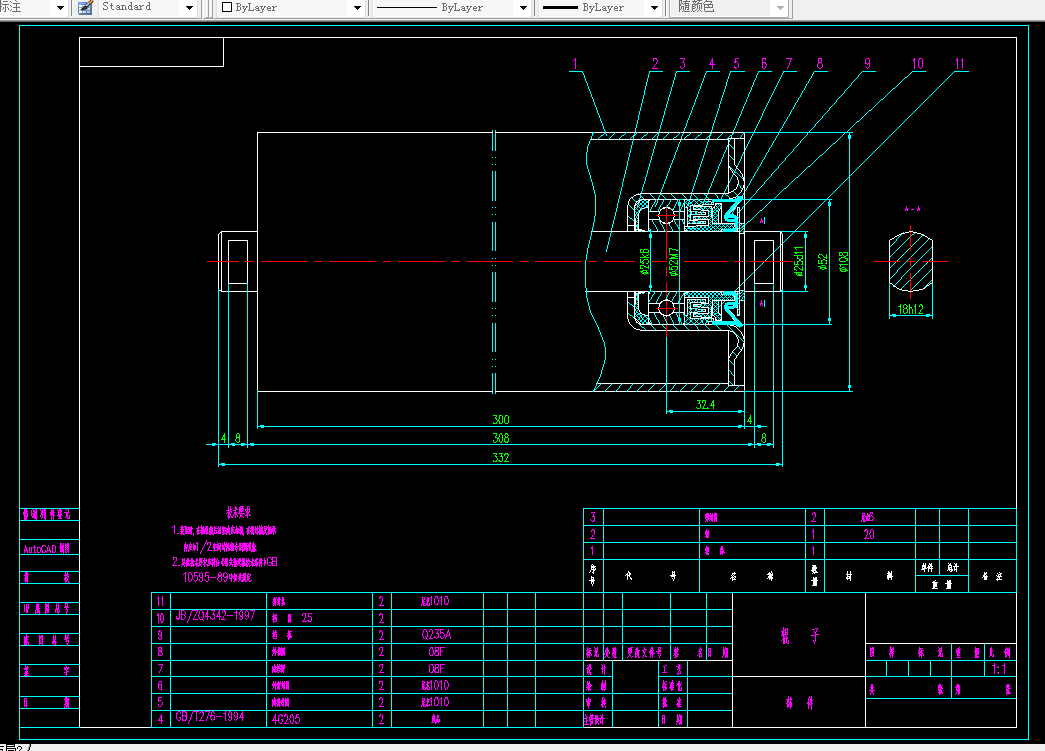This screenshot has width=1045, height=751.
Task: Select the 332 overall length dimension
Action: [501, 457]
